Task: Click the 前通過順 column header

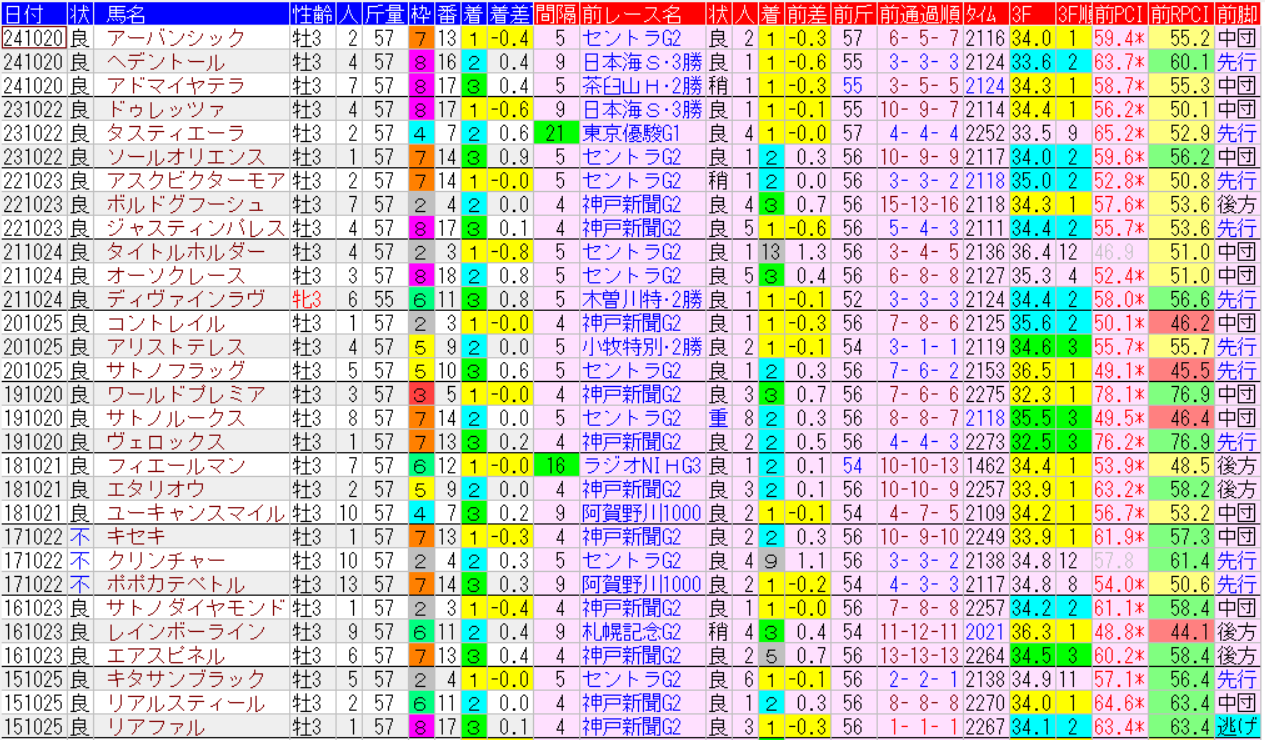Action: click(x=920, y=14)
